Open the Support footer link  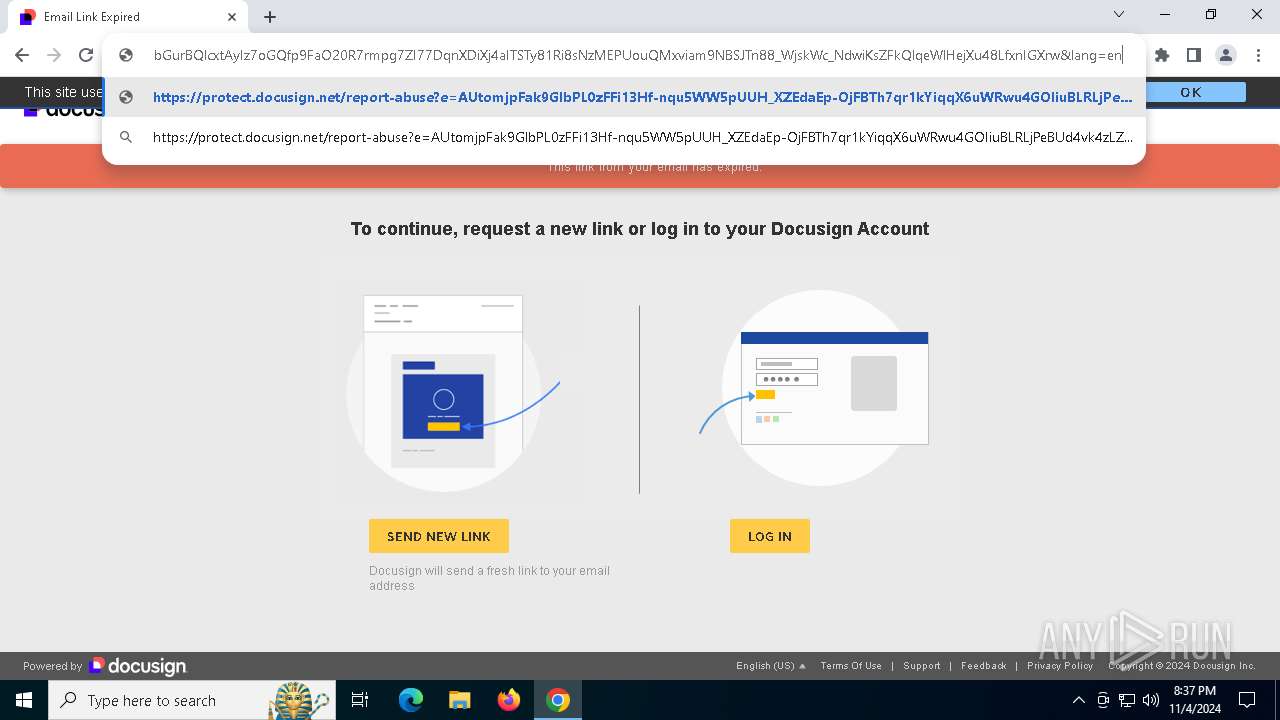[922, 666]
